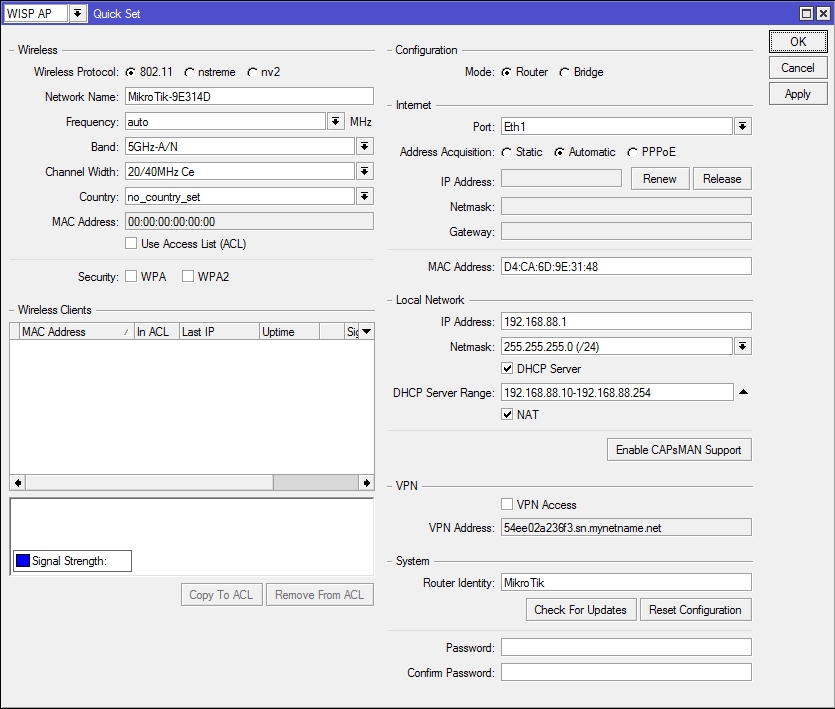Select the nstreme wireless protocol
Image resolution: width=835 pixels, height=709 pixels.
click(190, 72)
